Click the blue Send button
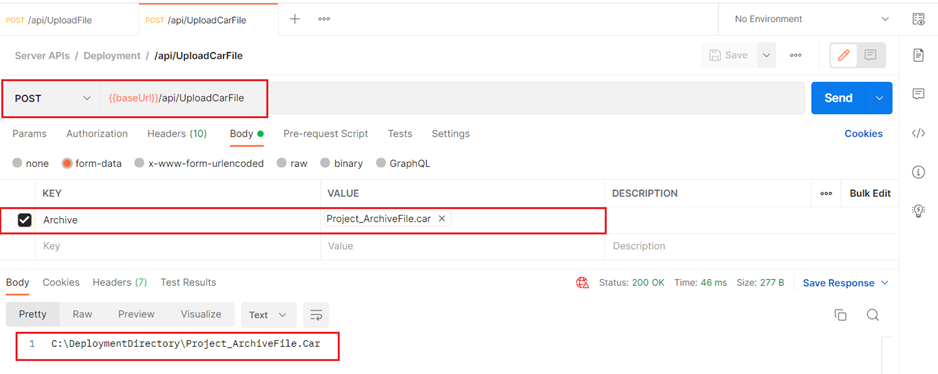This screenshot has height=374, width=938. click(838, 98)
